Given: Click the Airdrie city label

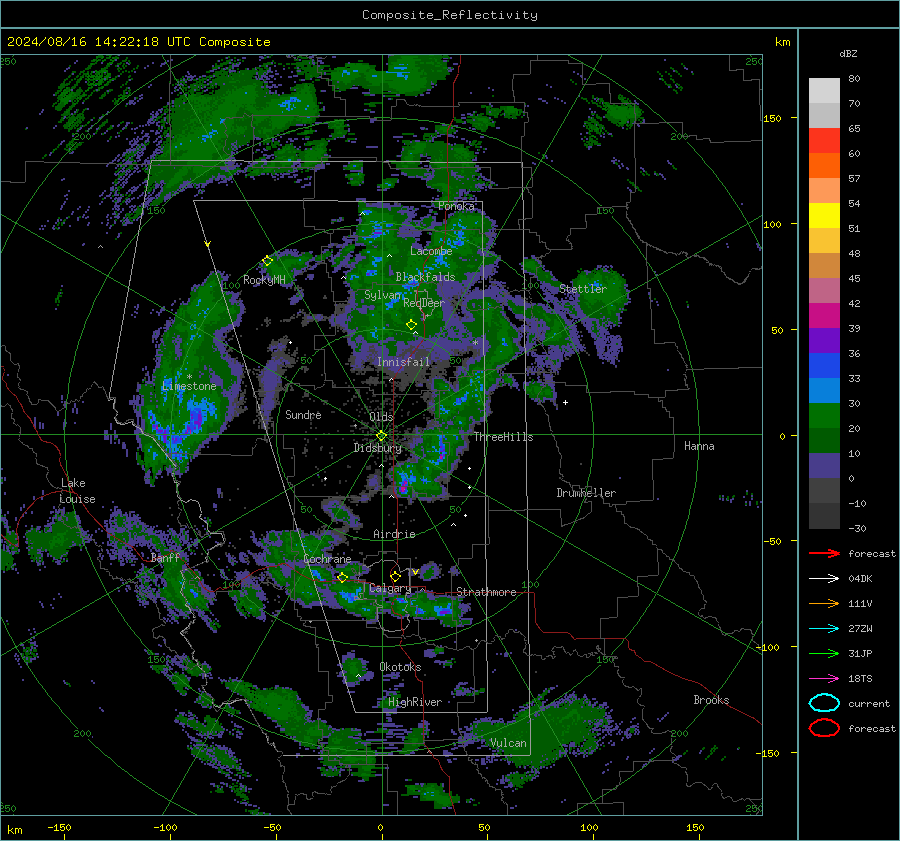Looking at the screenshot, I should coord(394,534).
